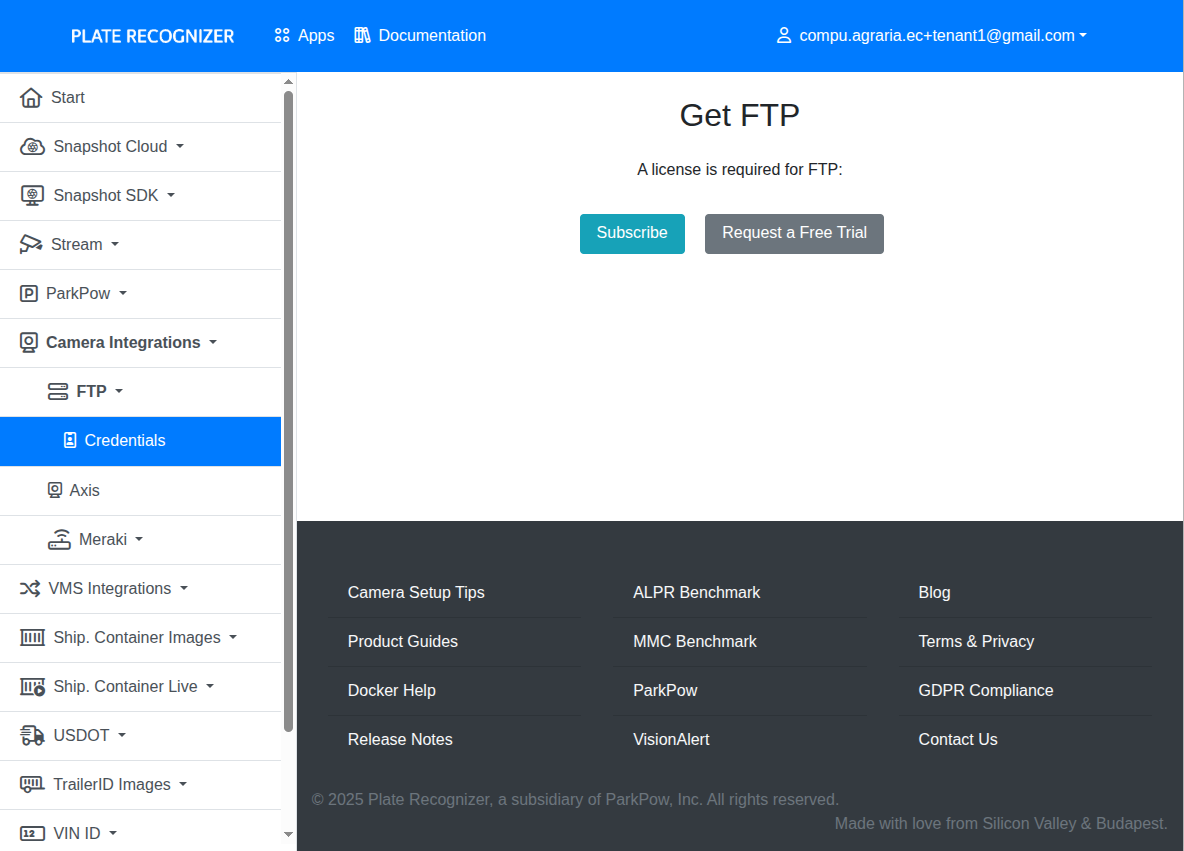Open Documentation from the top bar
This screenshot has height=851, width=1184.
click(x=420, y=36)
